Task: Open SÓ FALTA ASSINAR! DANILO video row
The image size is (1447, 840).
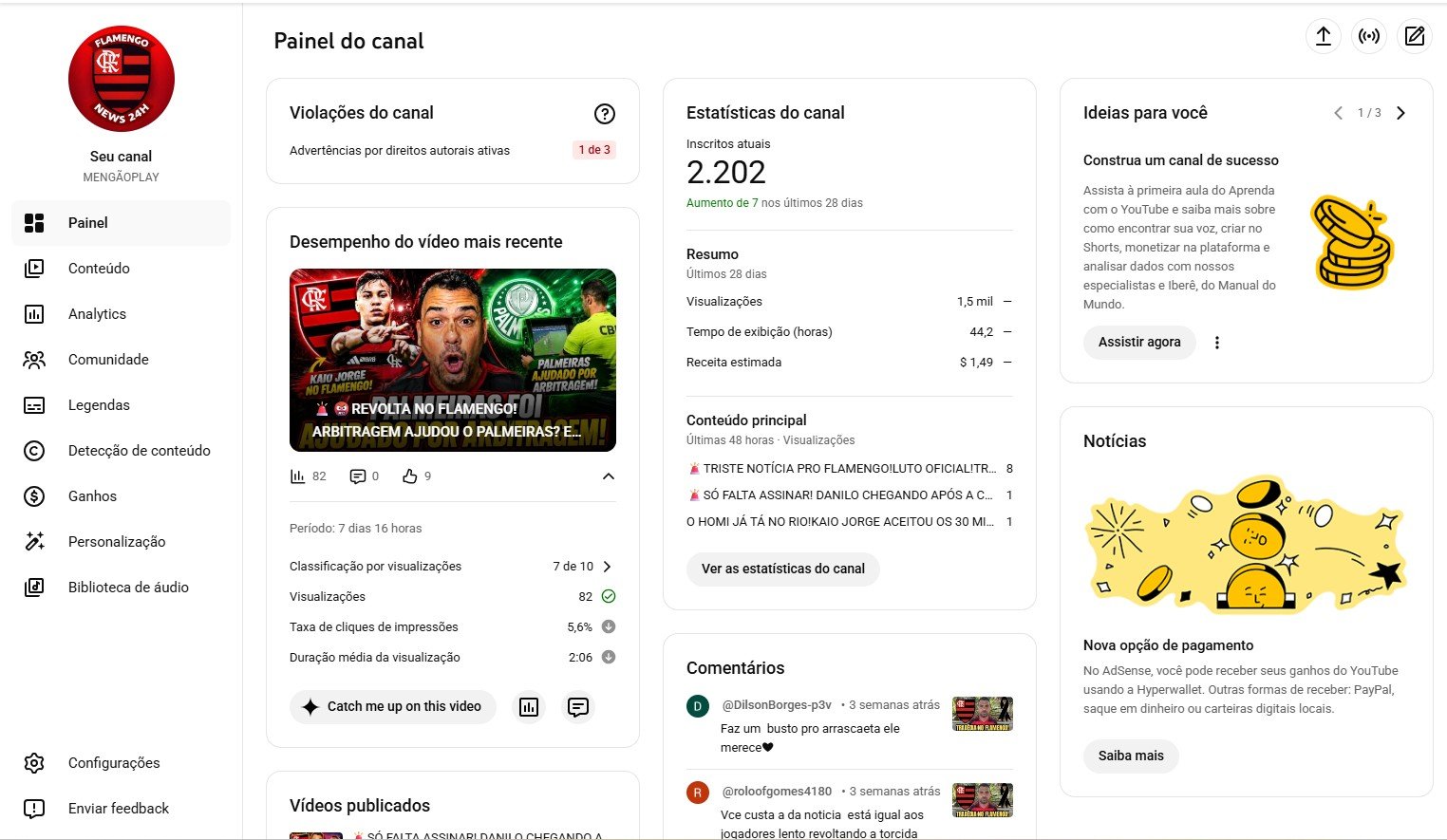Action: (x=849, y=495)
